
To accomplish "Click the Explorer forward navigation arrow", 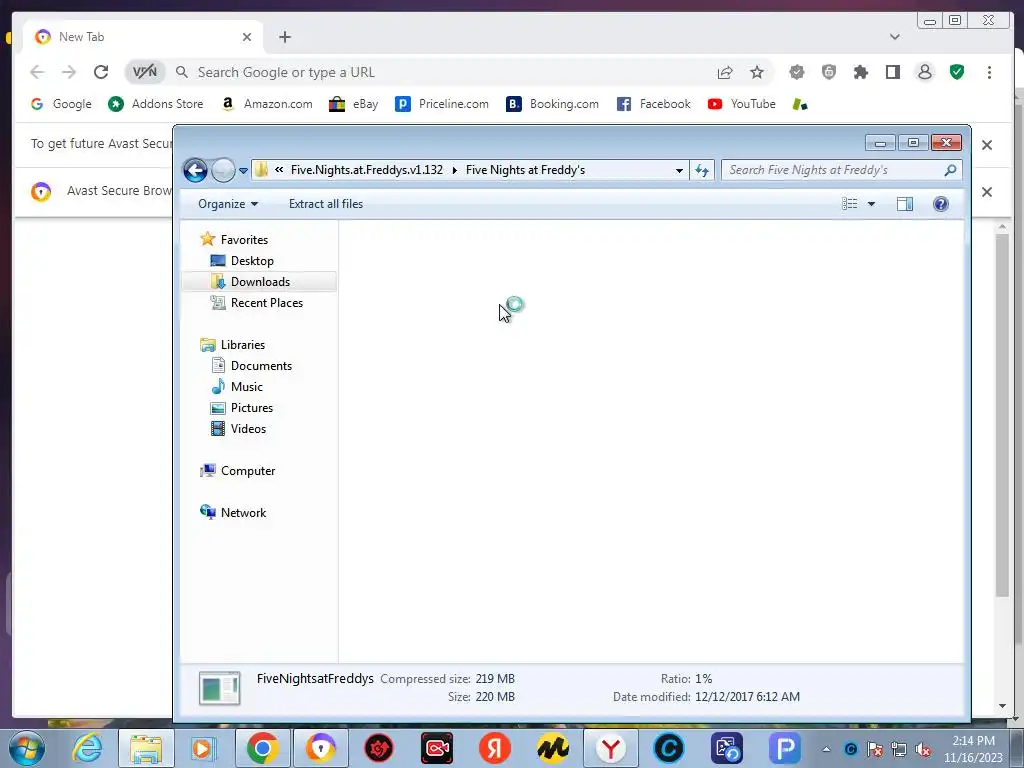I will click(223, 170).
